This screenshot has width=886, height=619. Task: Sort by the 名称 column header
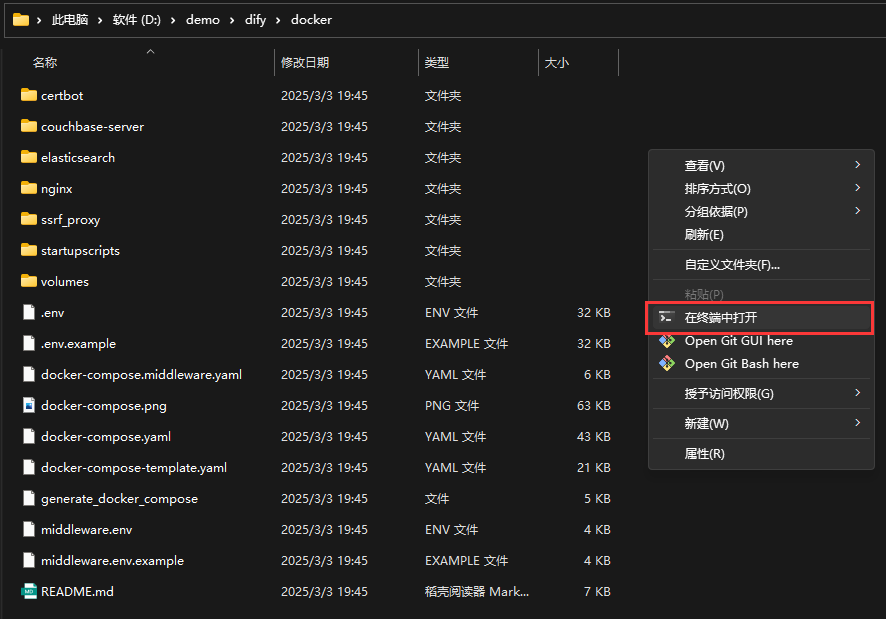(x=45, y=63)
